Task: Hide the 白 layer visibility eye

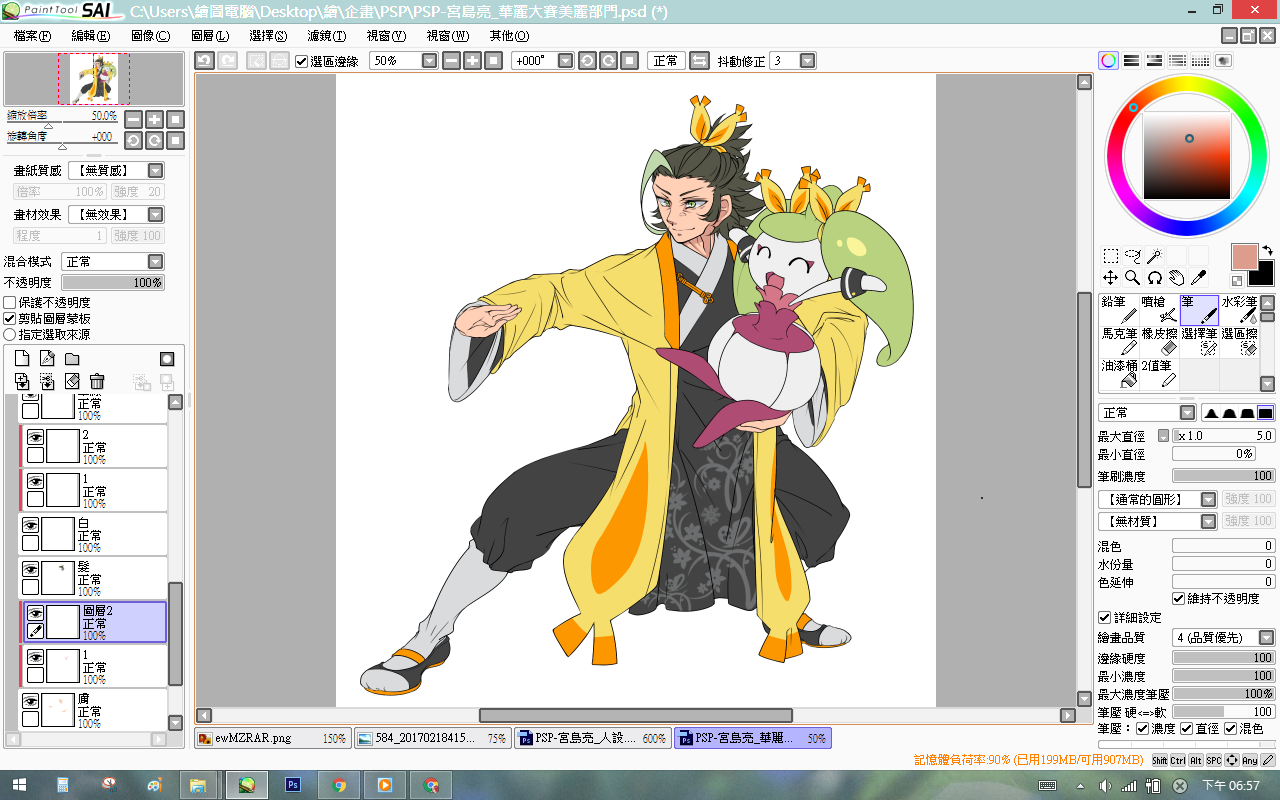Action: (31, 525)
